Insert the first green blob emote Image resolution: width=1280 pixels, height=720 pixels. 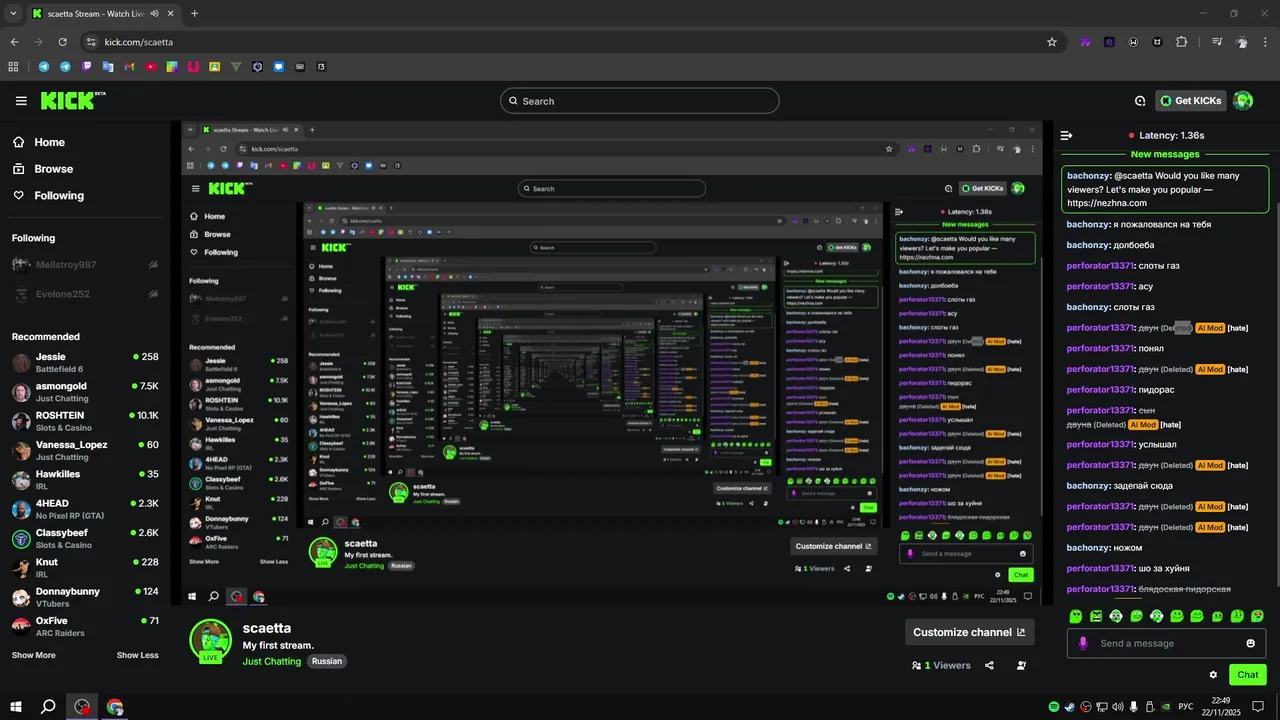coord(1076,616)
